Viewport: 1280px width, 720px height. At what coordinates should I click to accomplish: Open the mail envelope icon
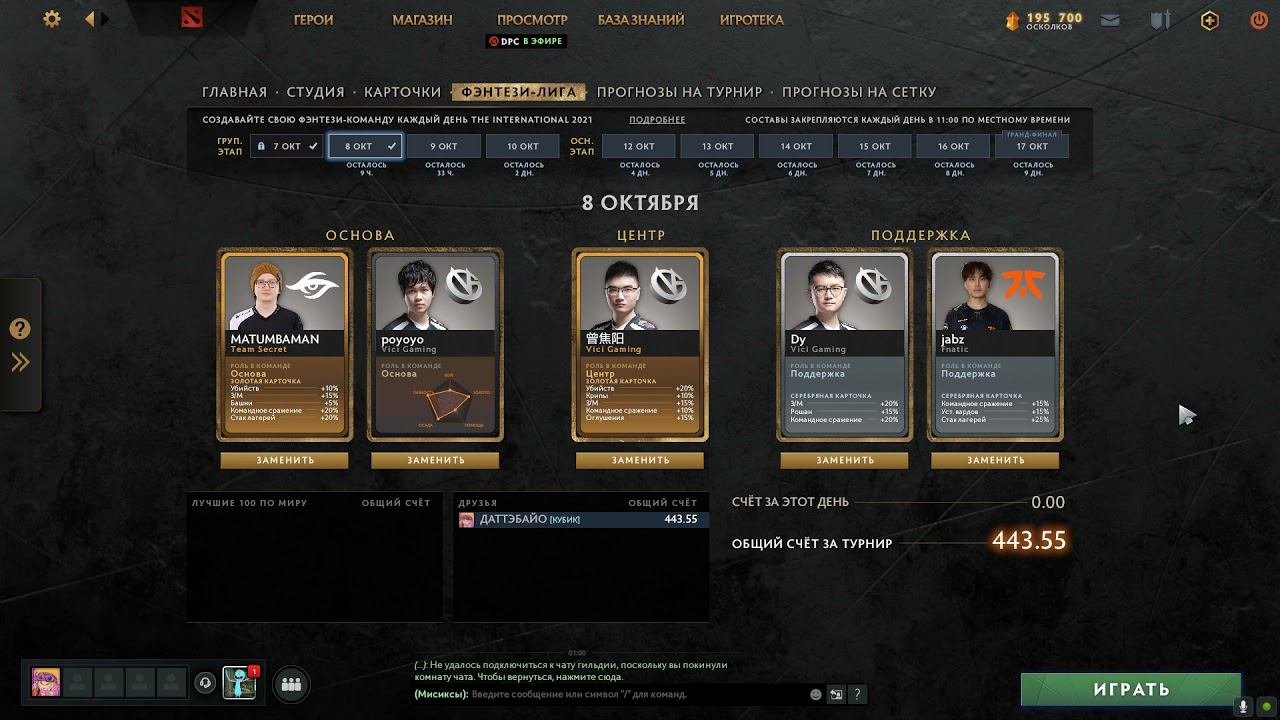1110,19
